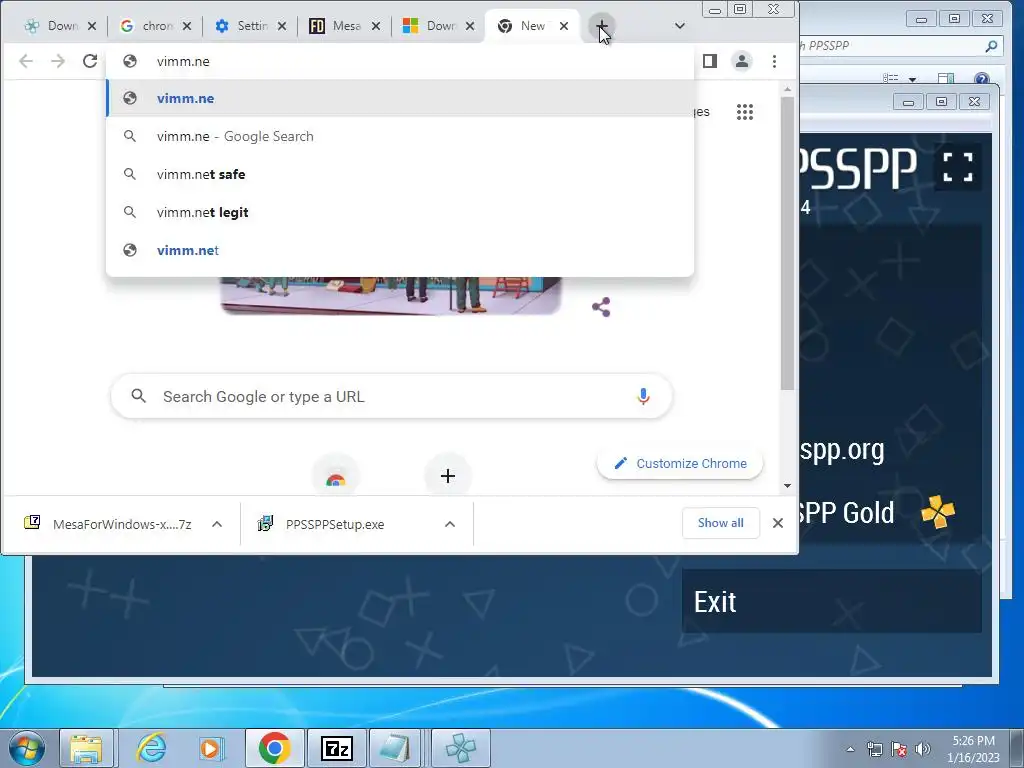
Task: Click the Google search box
Action: point(392,396)
